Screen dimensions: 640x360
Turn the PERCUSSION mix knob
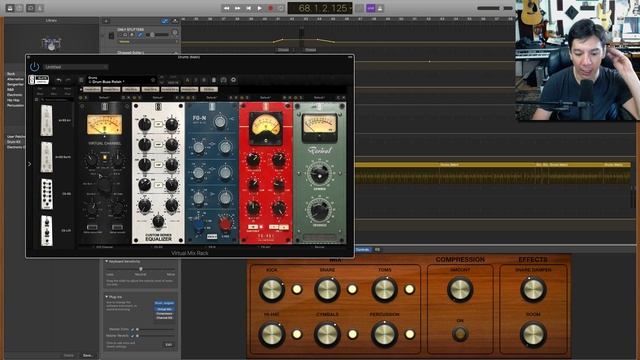tap(384, 334)
